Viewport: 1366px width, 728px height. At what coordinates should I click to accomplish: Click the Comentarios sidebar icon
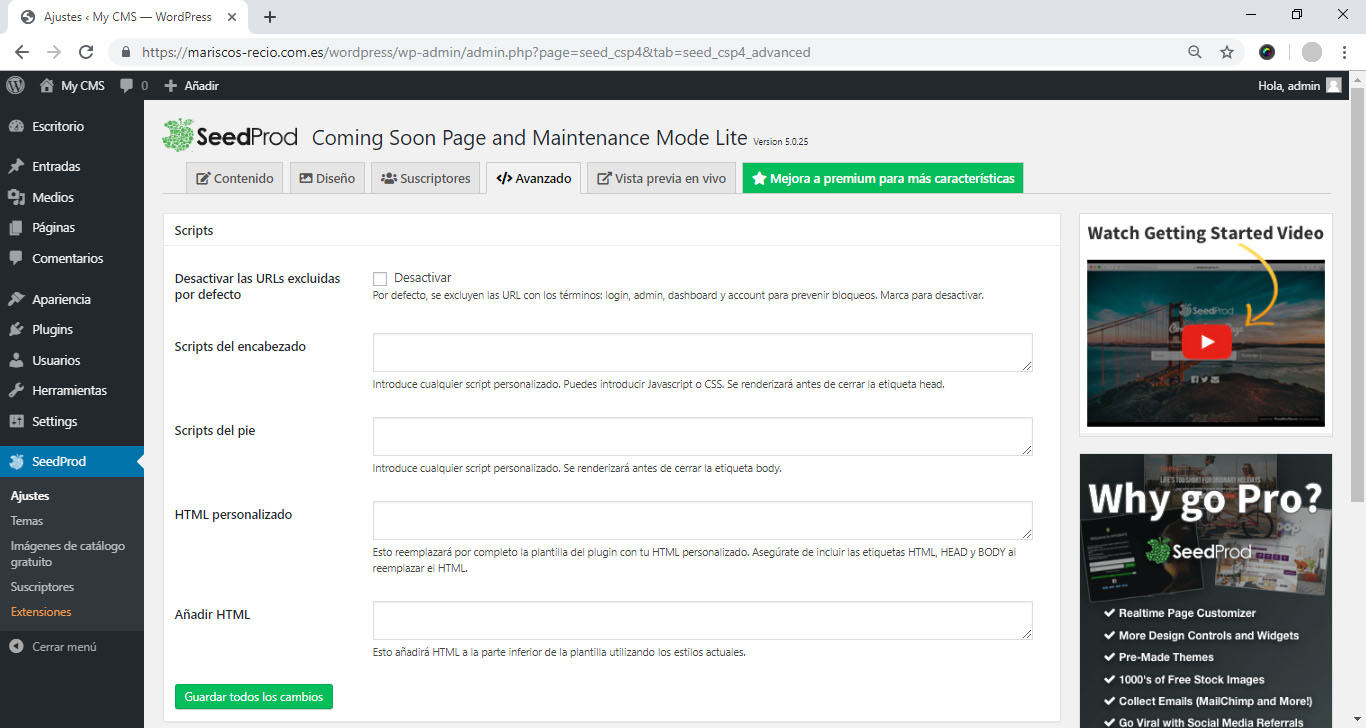pos(16,258)
